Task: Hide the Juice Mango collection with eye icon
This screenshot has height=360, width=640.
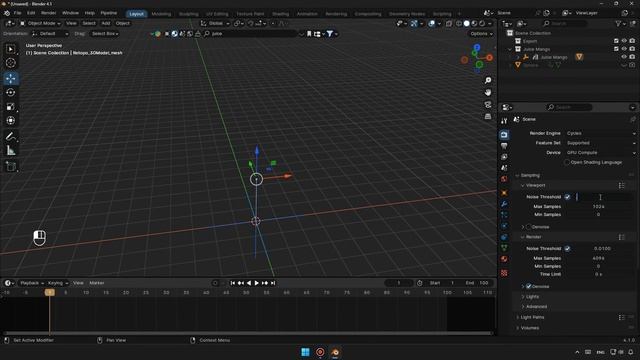Action: coord(624,49)
